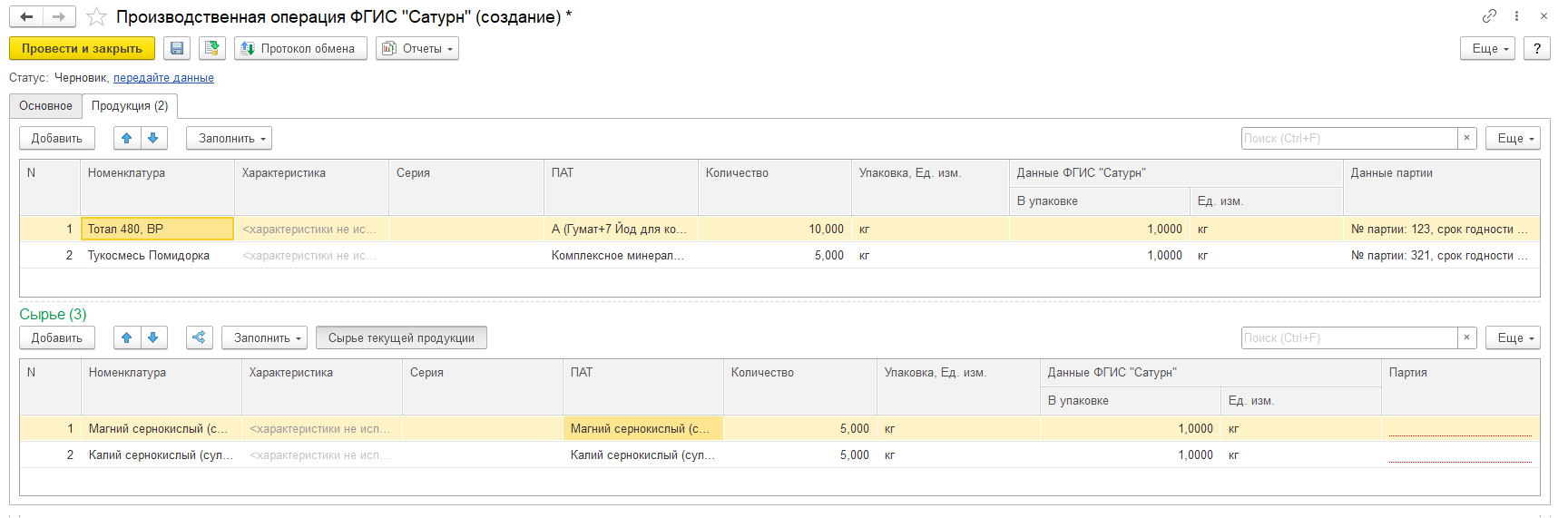Move the raw material row down with the arrow
Viewport: 1568px width, 518px height.
click(x=153, y=337)
